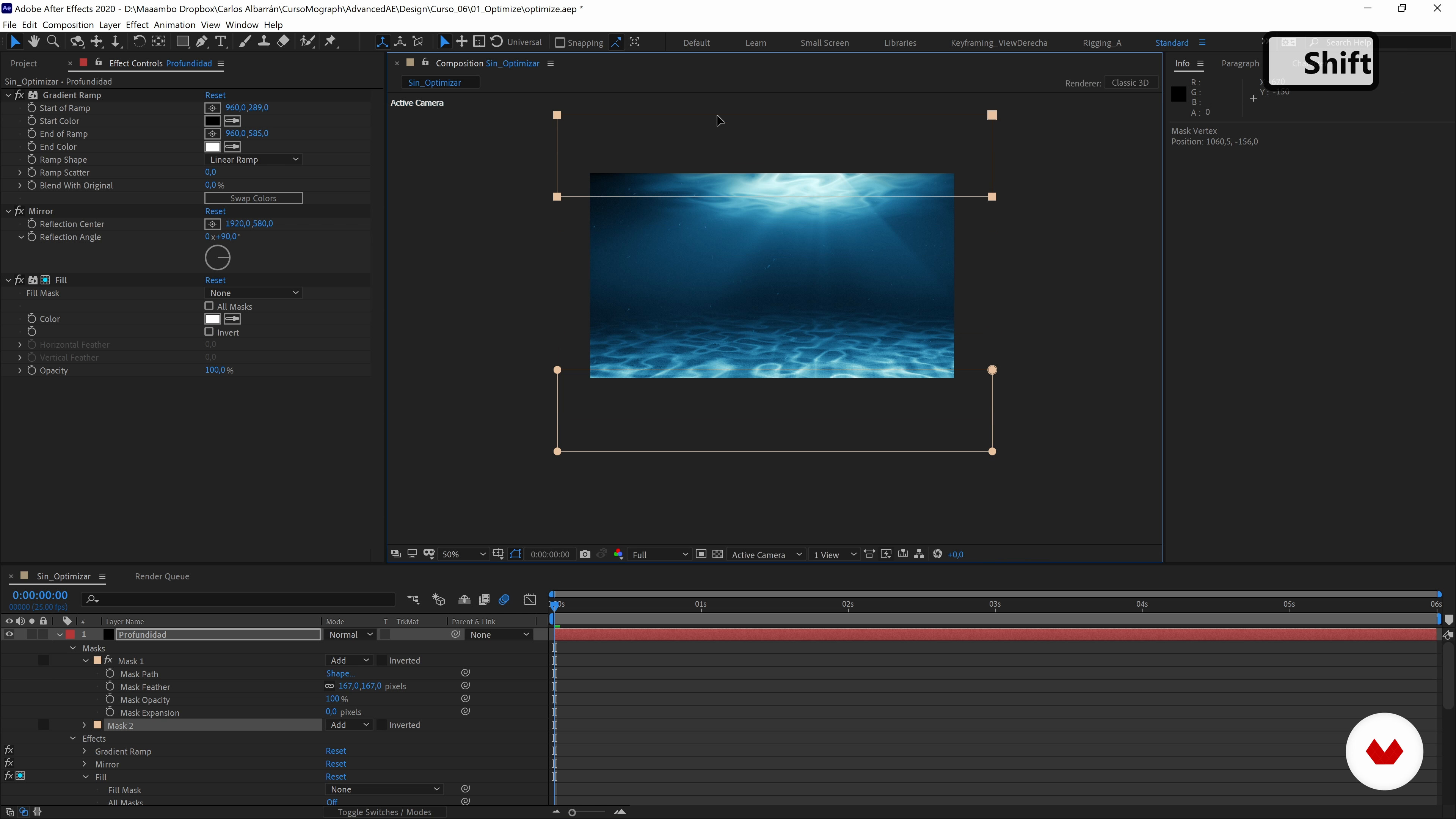Switch to the Project panel tab
The width and height of the screenshot is (1456, 819).
coord(24,63)
